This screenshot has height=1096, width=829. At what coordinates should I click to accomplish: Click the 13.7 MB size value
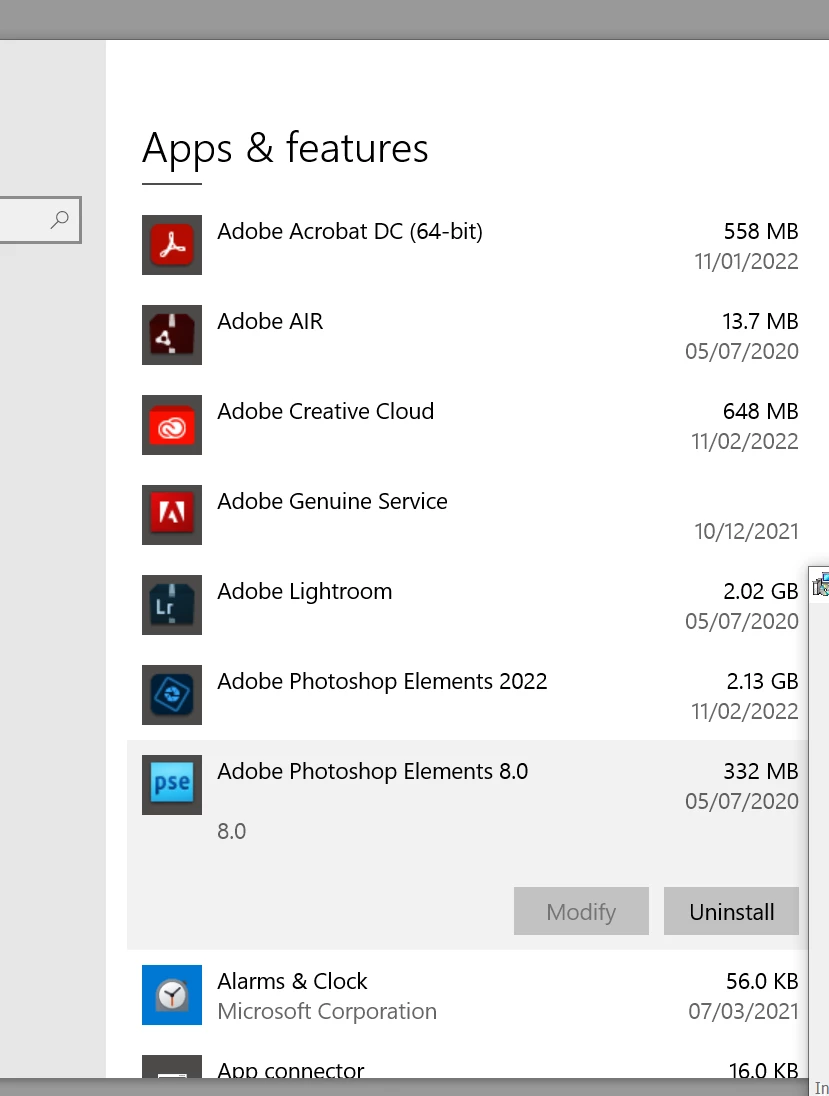[x=760, y=322]
